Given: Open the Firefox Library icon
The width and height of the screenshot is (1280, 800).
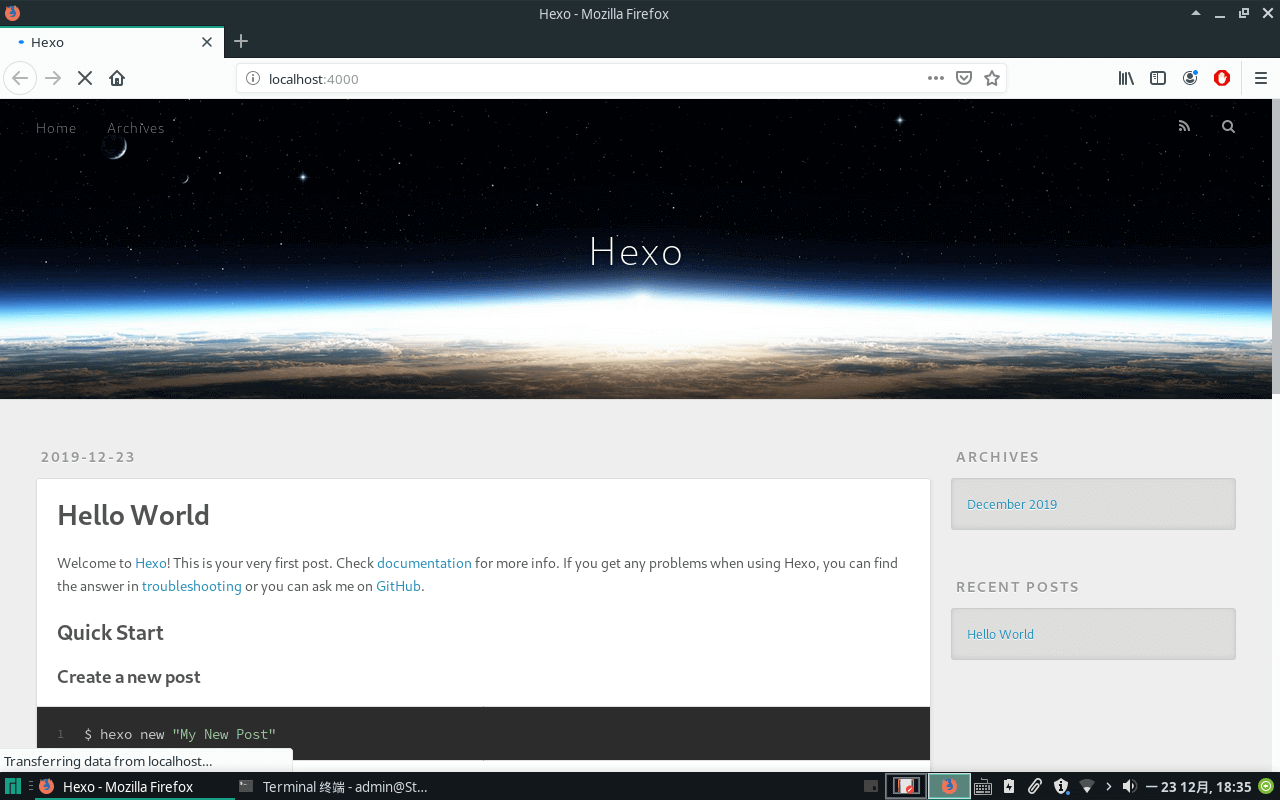Looking at the screenshot, I should pos(1126,78).
